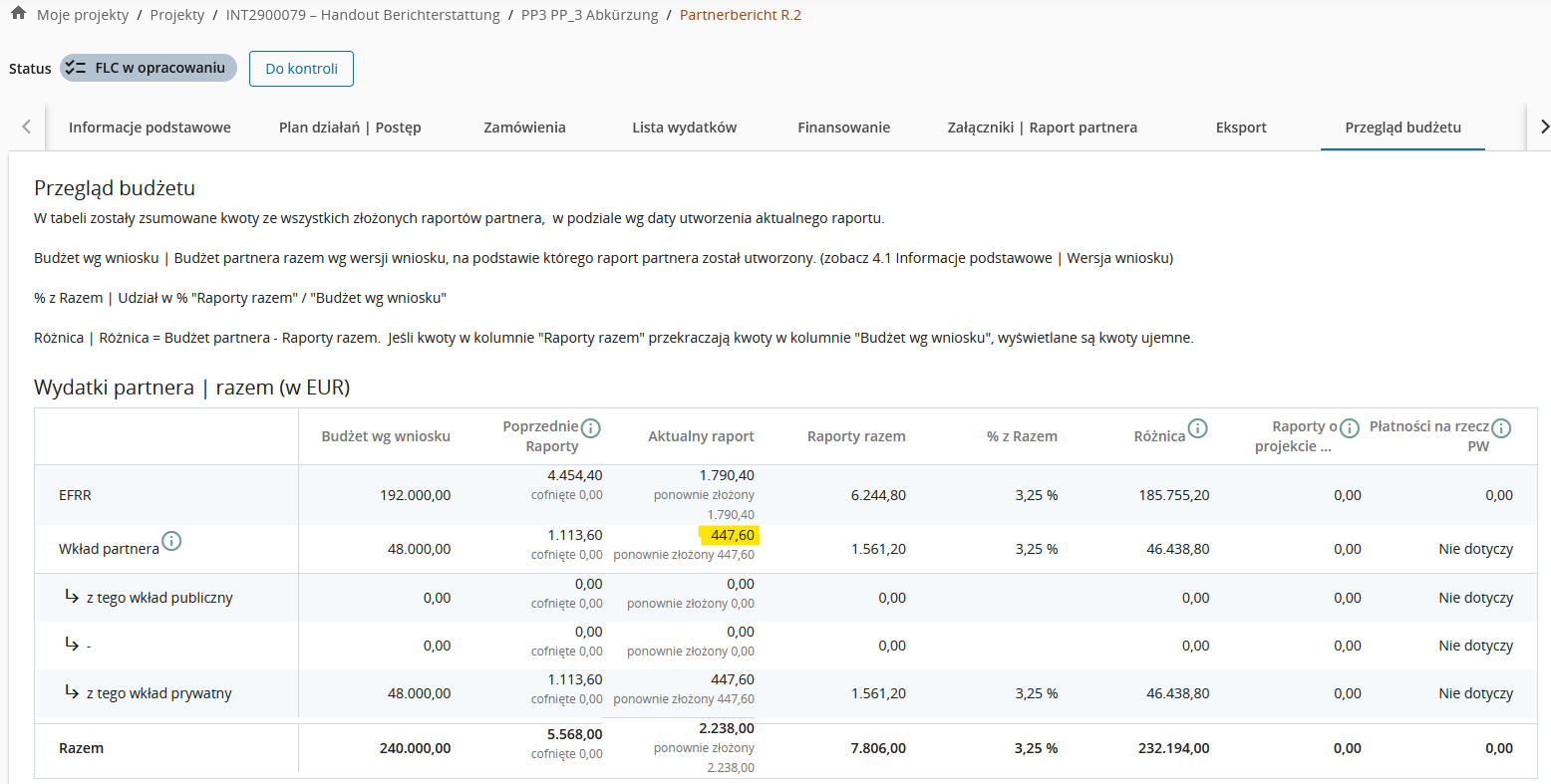Show info for Płatności na rzecz PW
This screenshot has width=1551, height=784.
(1501, 428)
